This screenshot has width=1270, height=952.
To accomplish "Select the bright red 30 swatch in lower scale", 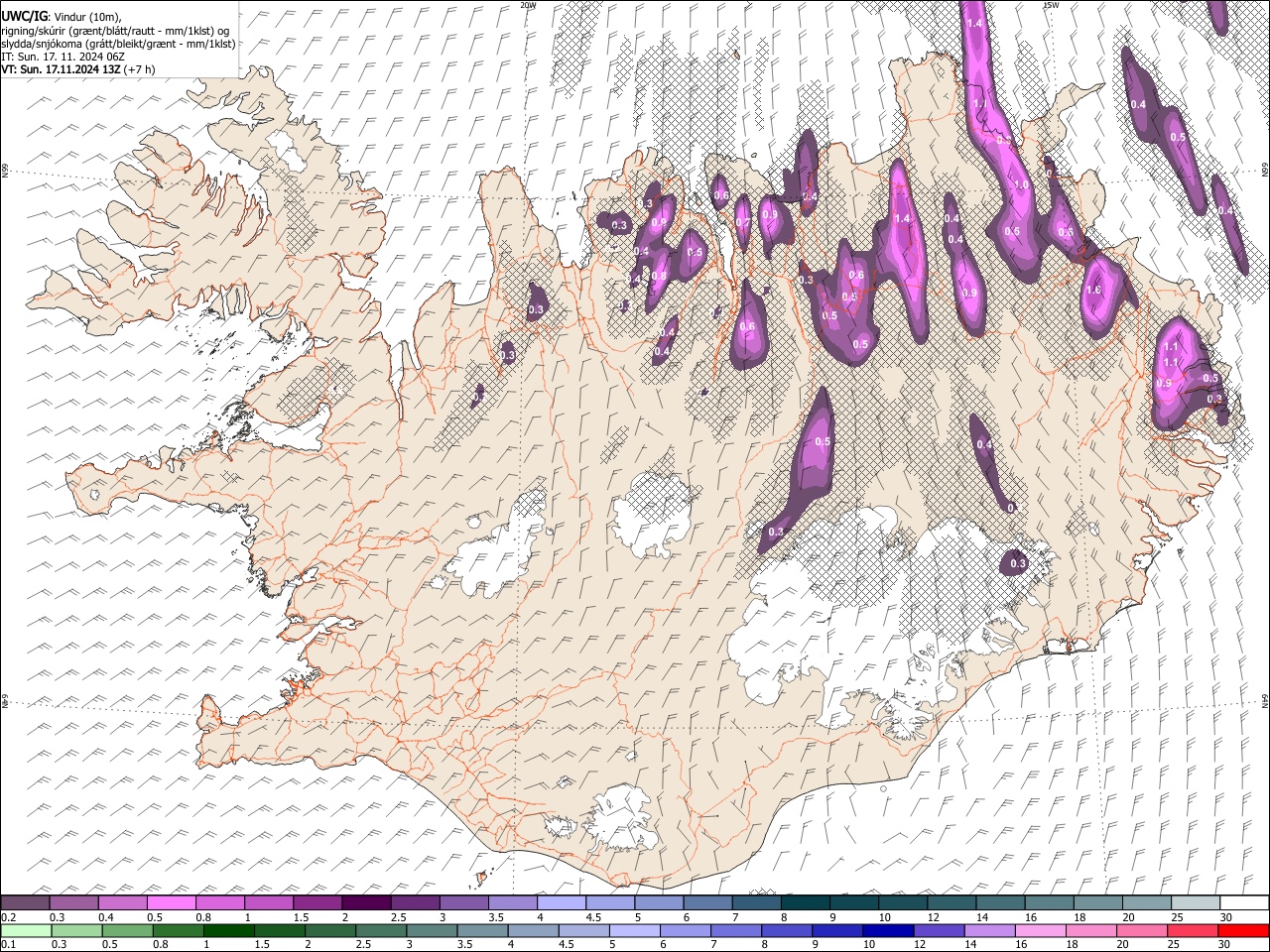I will coord(1243,930).
